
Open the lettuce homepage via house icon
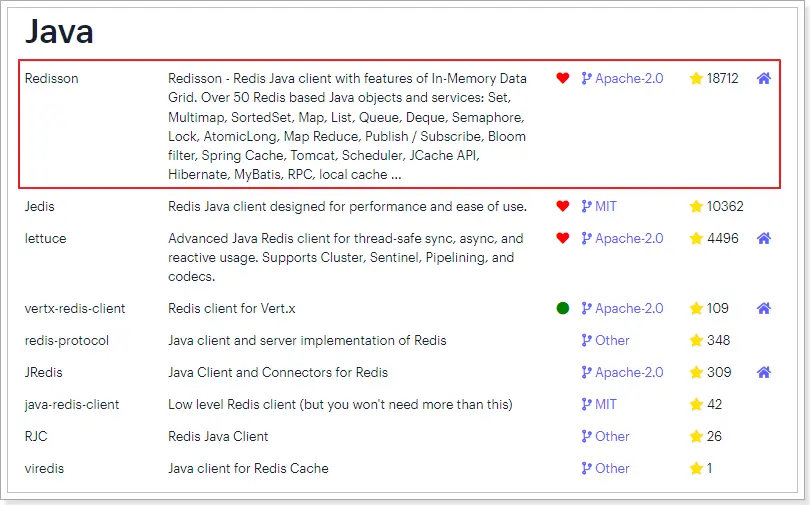[x=764, y=238]
